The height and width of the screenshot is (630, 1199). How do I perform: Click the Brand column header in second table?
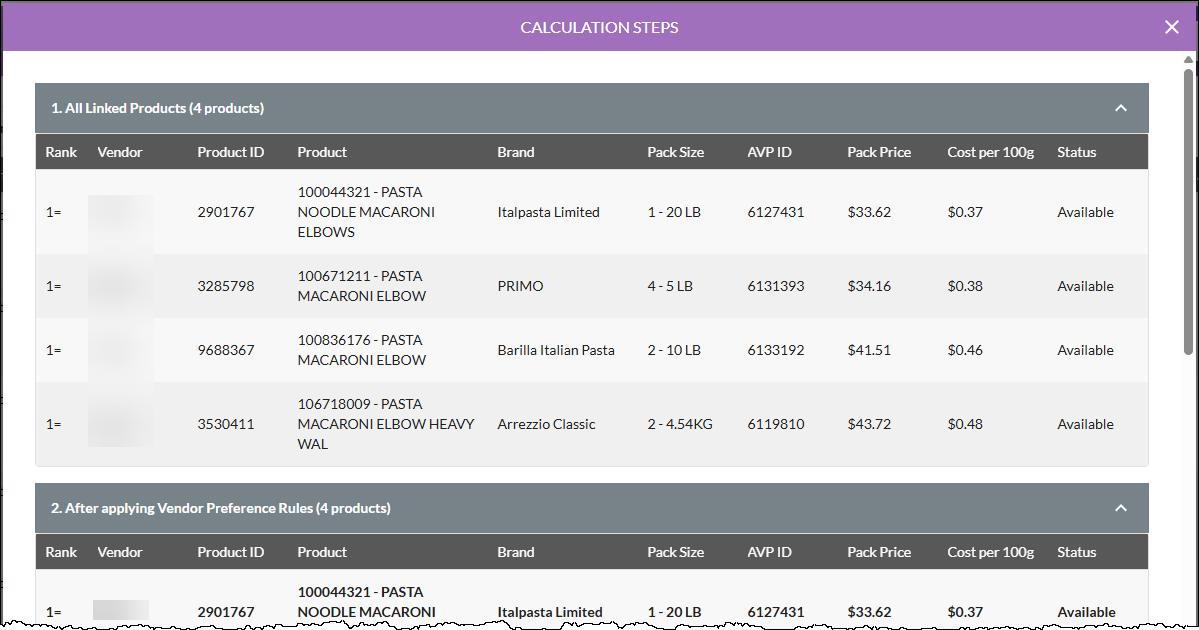[x=515, y=552]
